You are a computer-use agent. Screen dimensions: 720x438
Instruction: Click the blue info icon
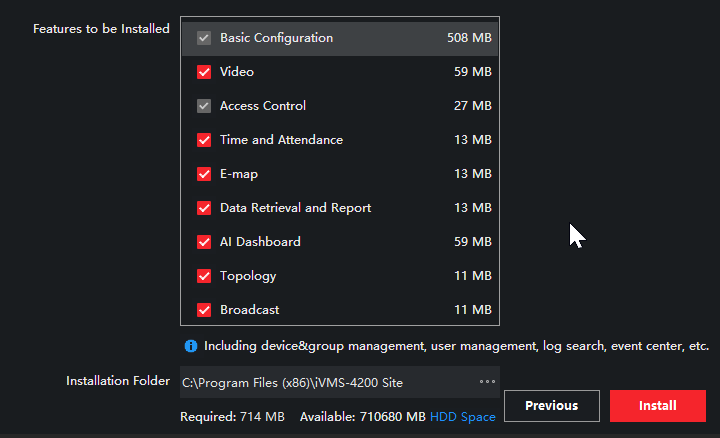[x=190, y=346]
